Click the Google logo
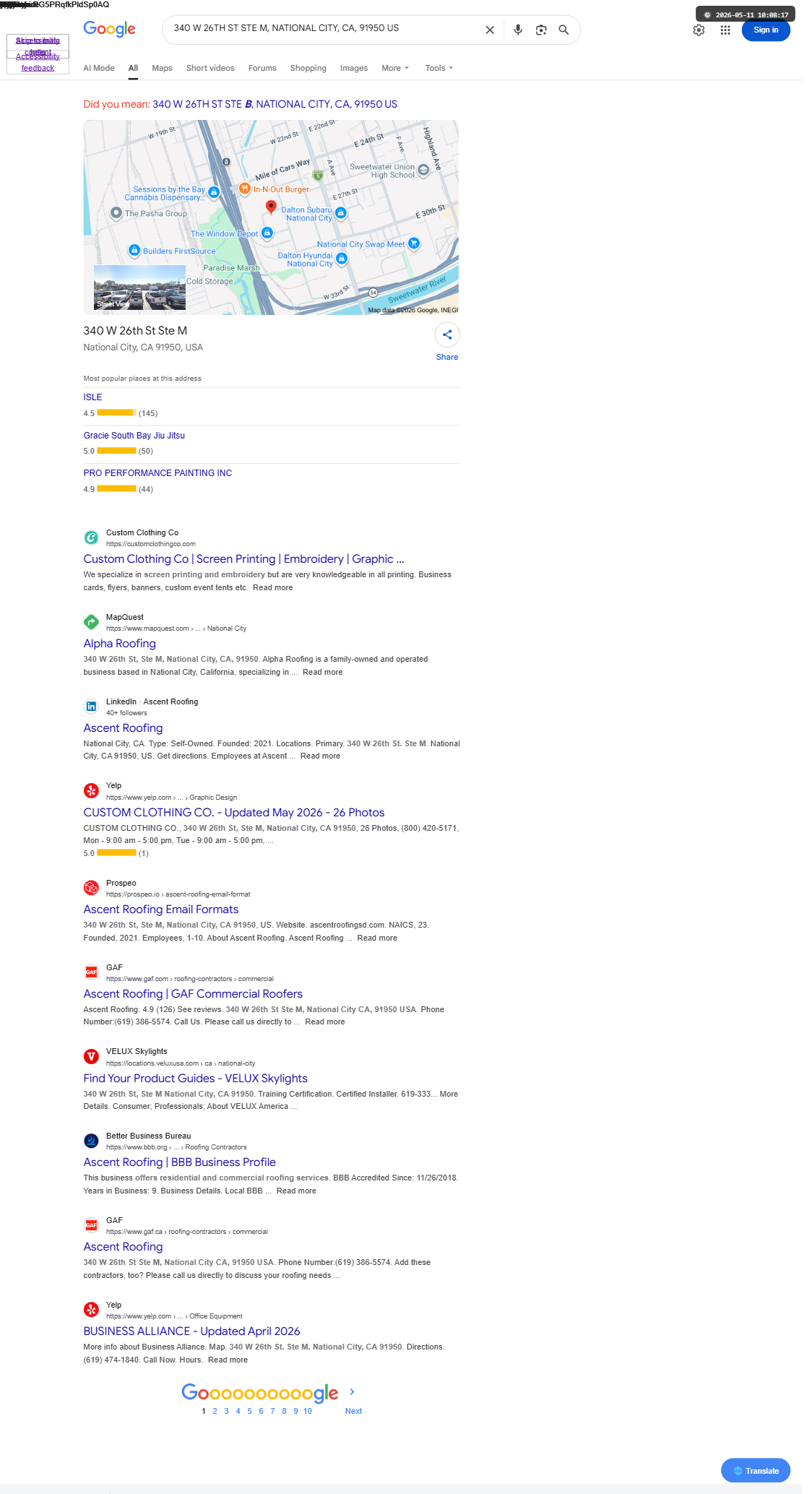Screen dimensions: 812x1494 (x=109, y=29)
